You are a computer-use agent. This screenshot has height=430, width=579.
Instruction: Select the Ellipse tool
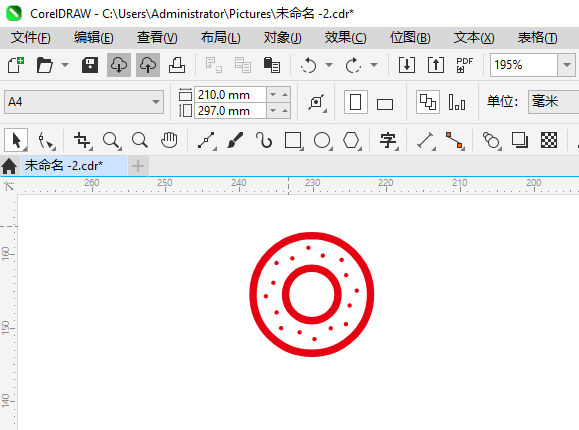tap(323, 140)
